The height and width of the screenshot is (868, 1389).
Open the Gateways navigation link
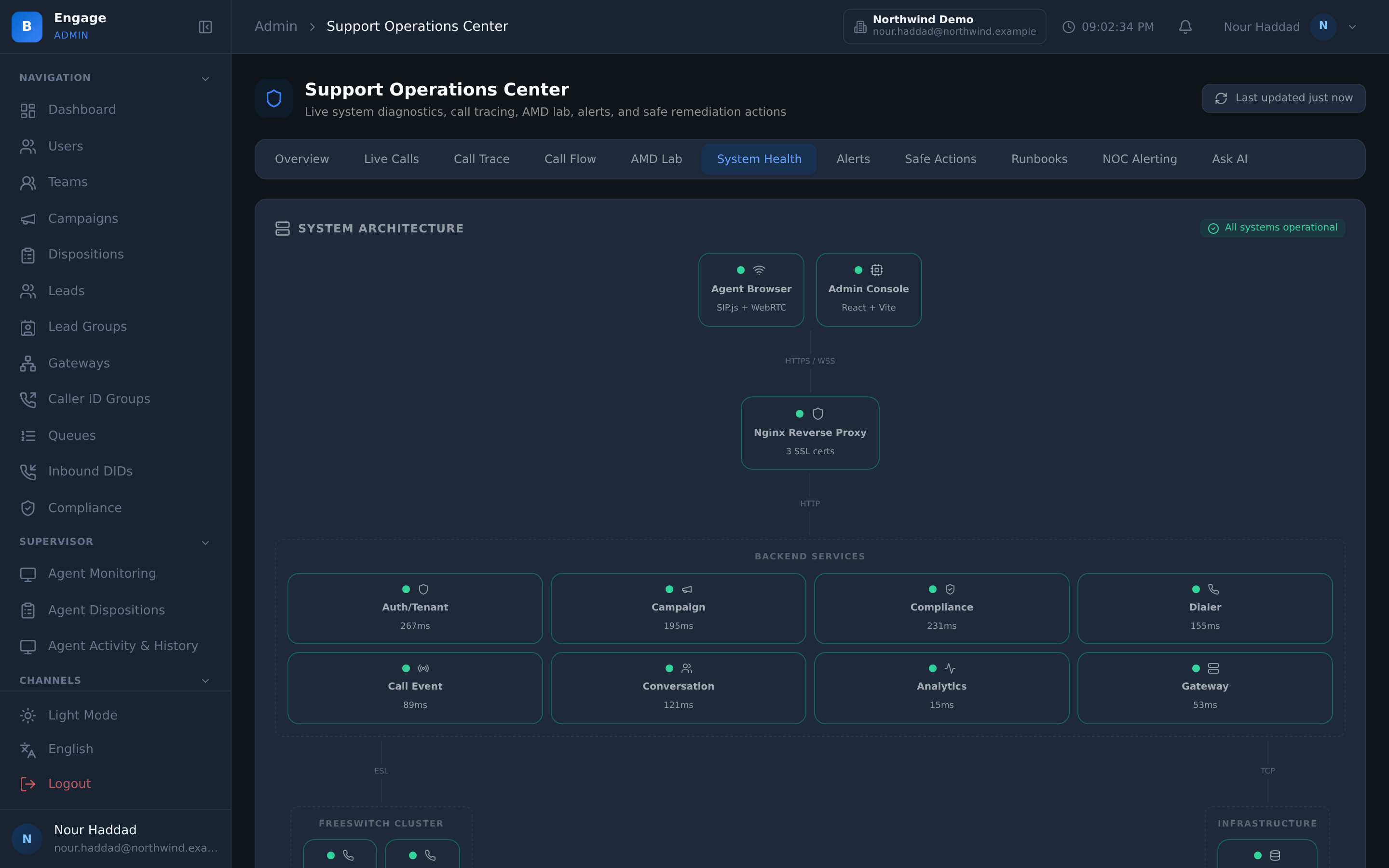click(115, 364)
